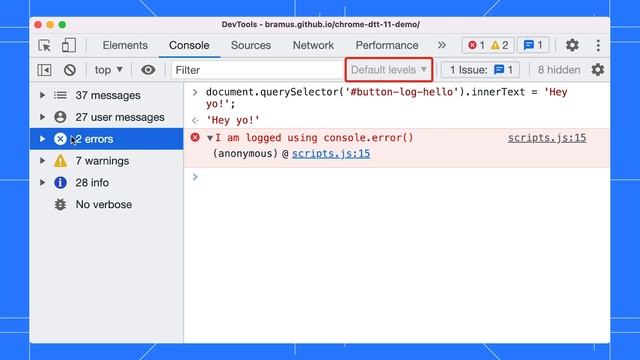The image size is (640, 360).
Task: Select the 28 info label
Action: 92,182
